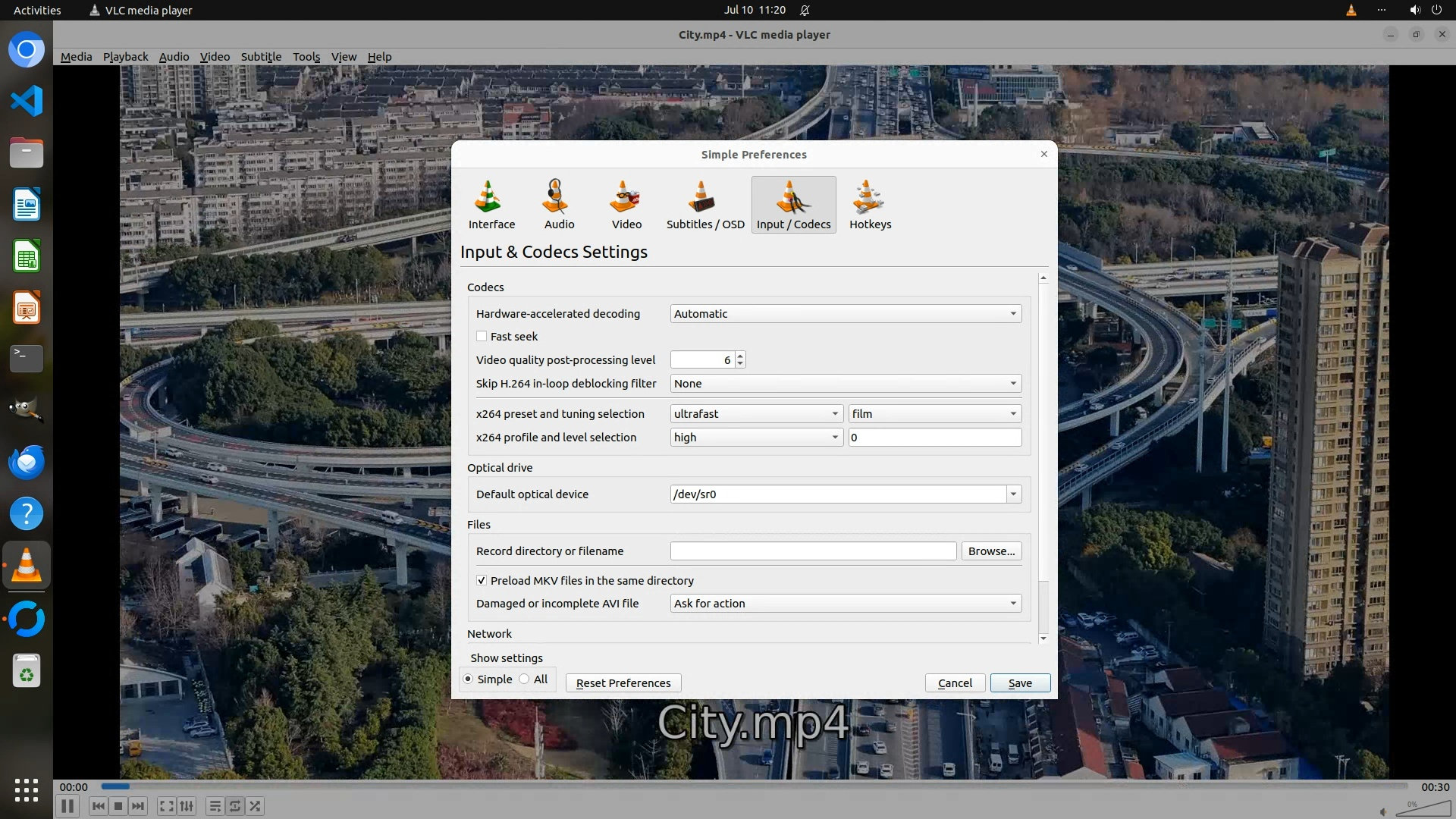
Task: Toggle fullscreen video button
Action: 167,806
